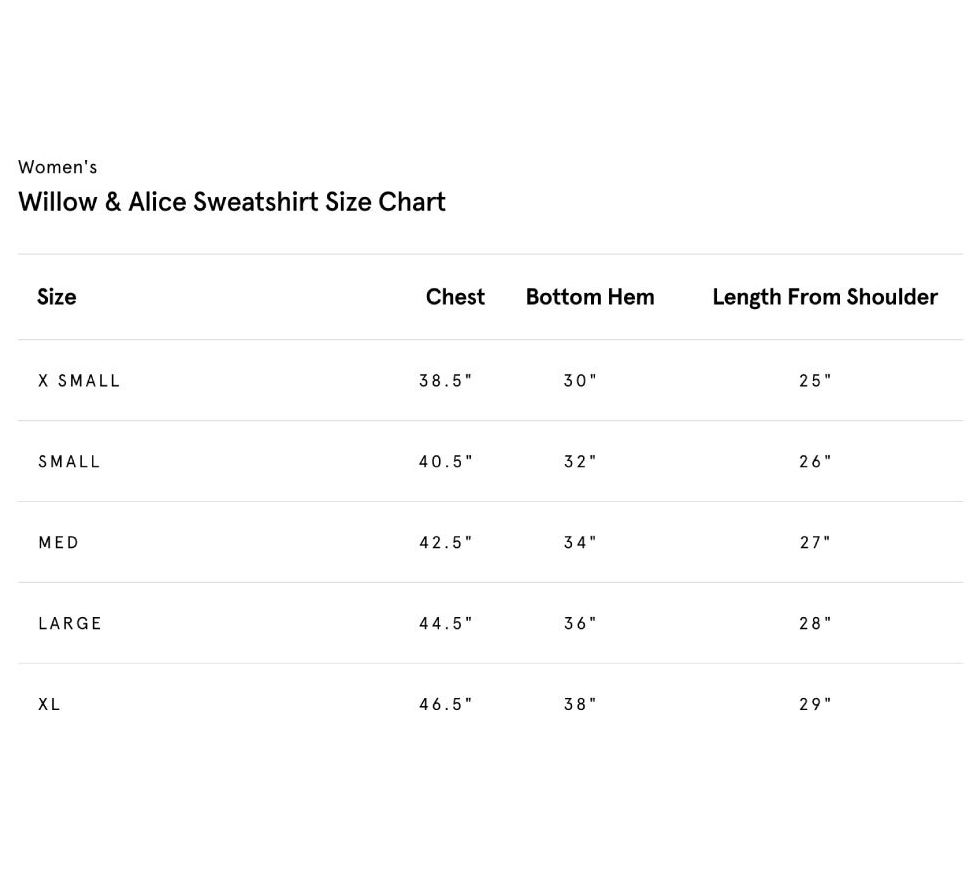The width and height of the screenshot is (980, 871).
Task: Select the LARGE size row label
Action: [x=70, y=624]
